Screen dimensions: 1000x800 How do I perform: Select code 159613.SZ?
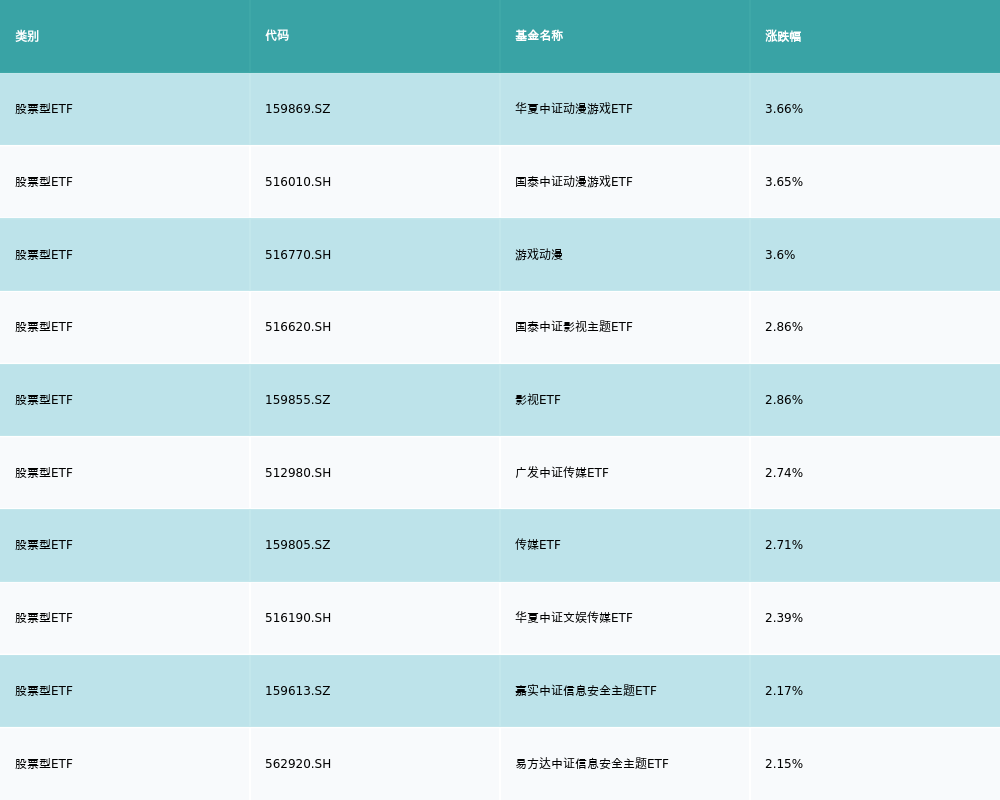[x=298, y=691]
